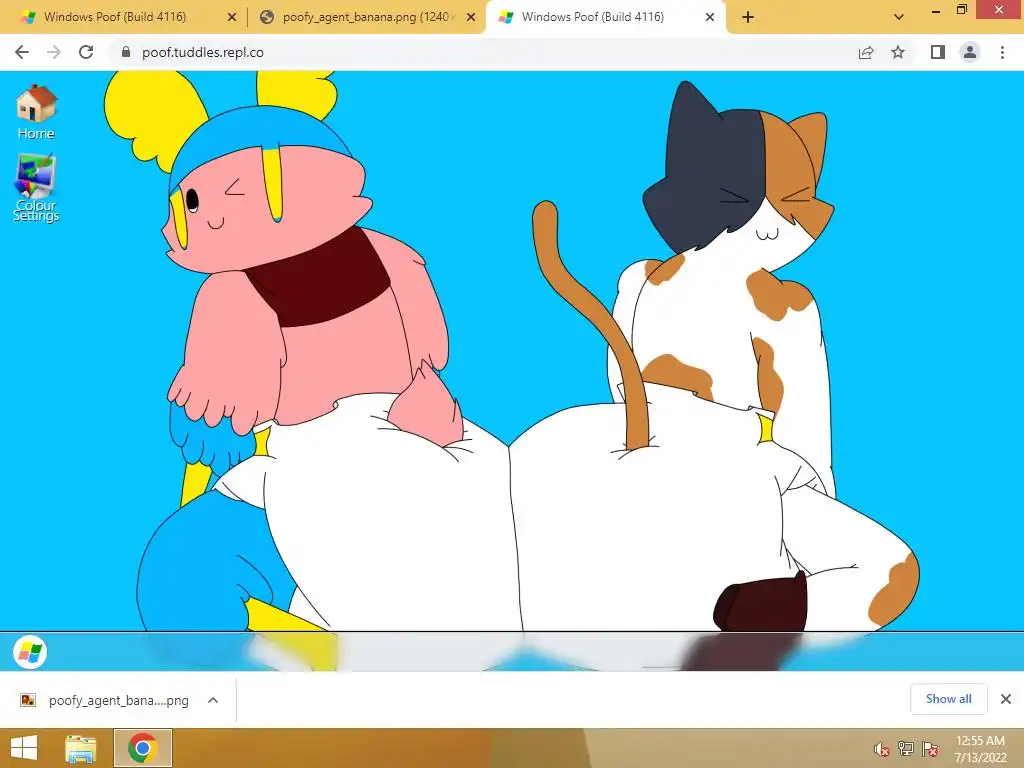Switch to poofy_agent_banana.png tab
Image resolution: width=1024 pixels, height=768 pixels.
click(x=366, y=18)
